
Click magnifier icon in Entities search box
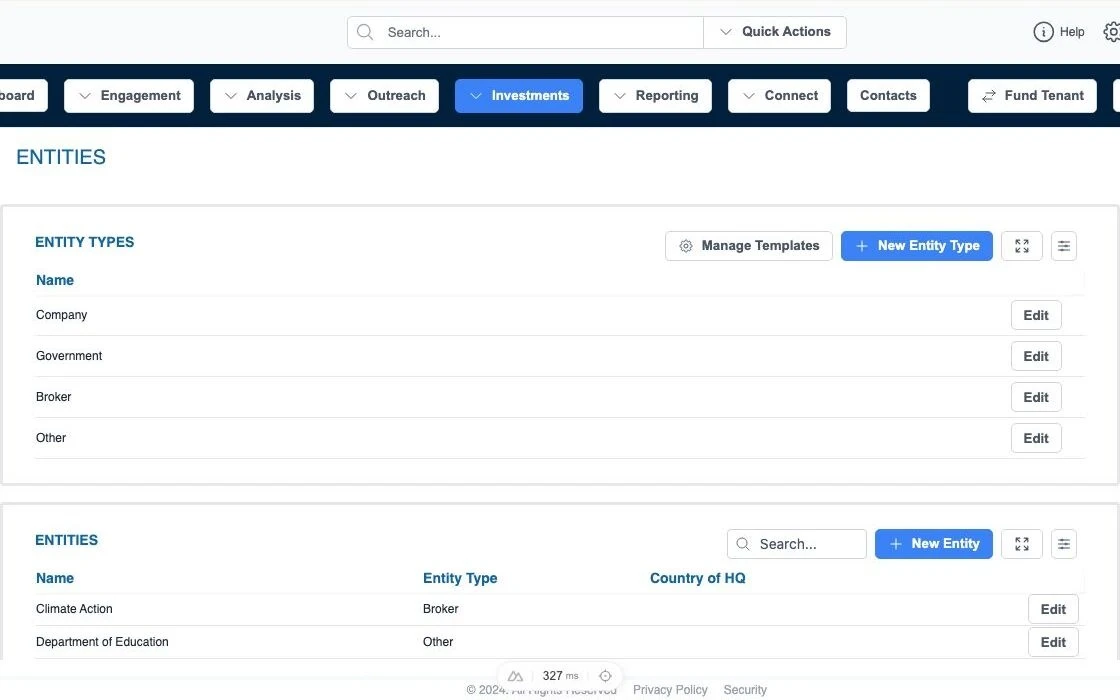tap(743, 544)
